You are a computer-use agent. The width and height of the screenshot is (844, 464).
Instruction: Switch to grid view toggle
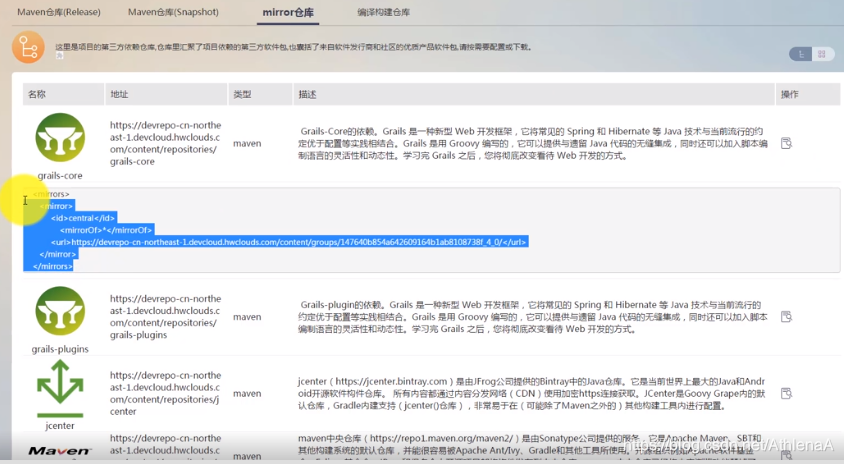[822, 54]
